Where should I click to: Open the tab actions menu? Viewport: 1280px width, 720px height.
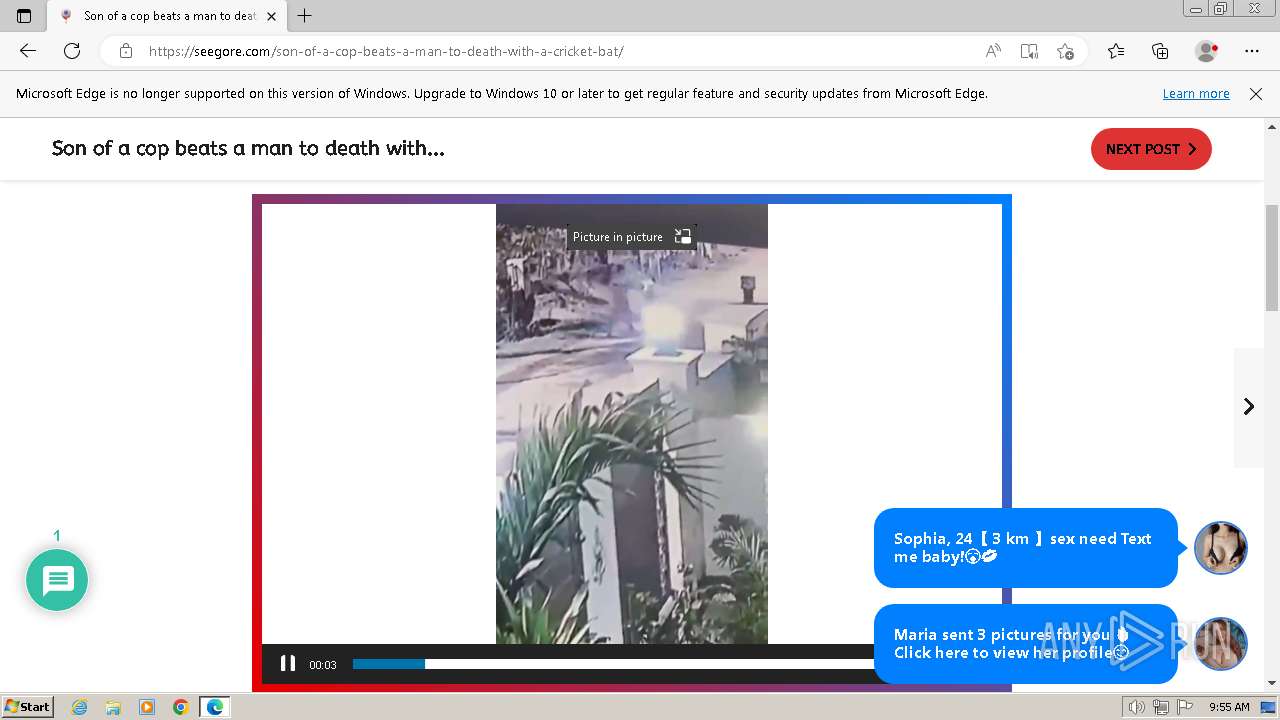click(x=24, y=16)
